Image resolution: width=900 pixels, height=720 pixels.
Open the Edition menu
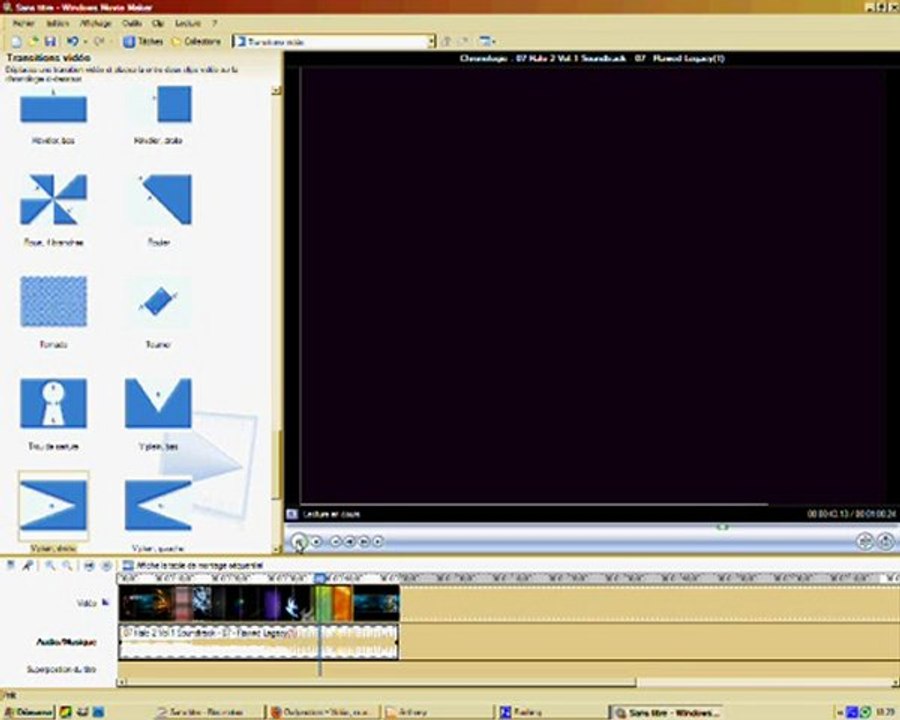point(57,24)
